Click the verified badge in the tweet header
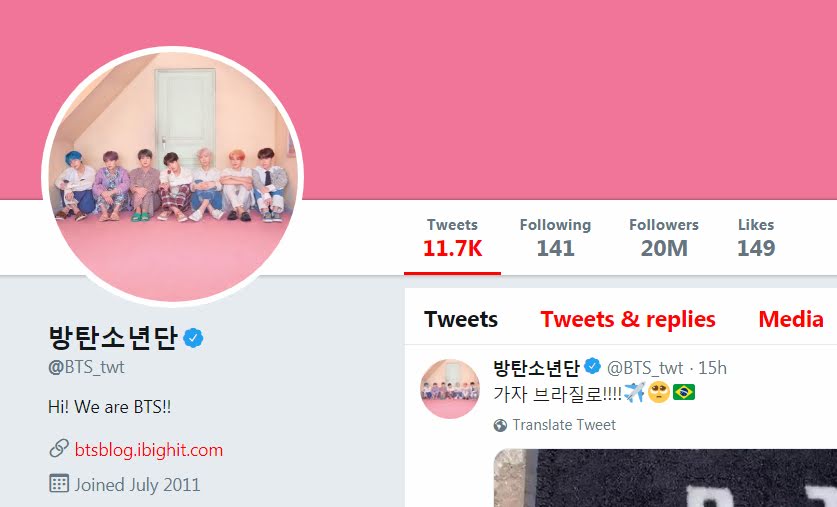The width and height of the screenshot is (837, 507). [593, 366]
